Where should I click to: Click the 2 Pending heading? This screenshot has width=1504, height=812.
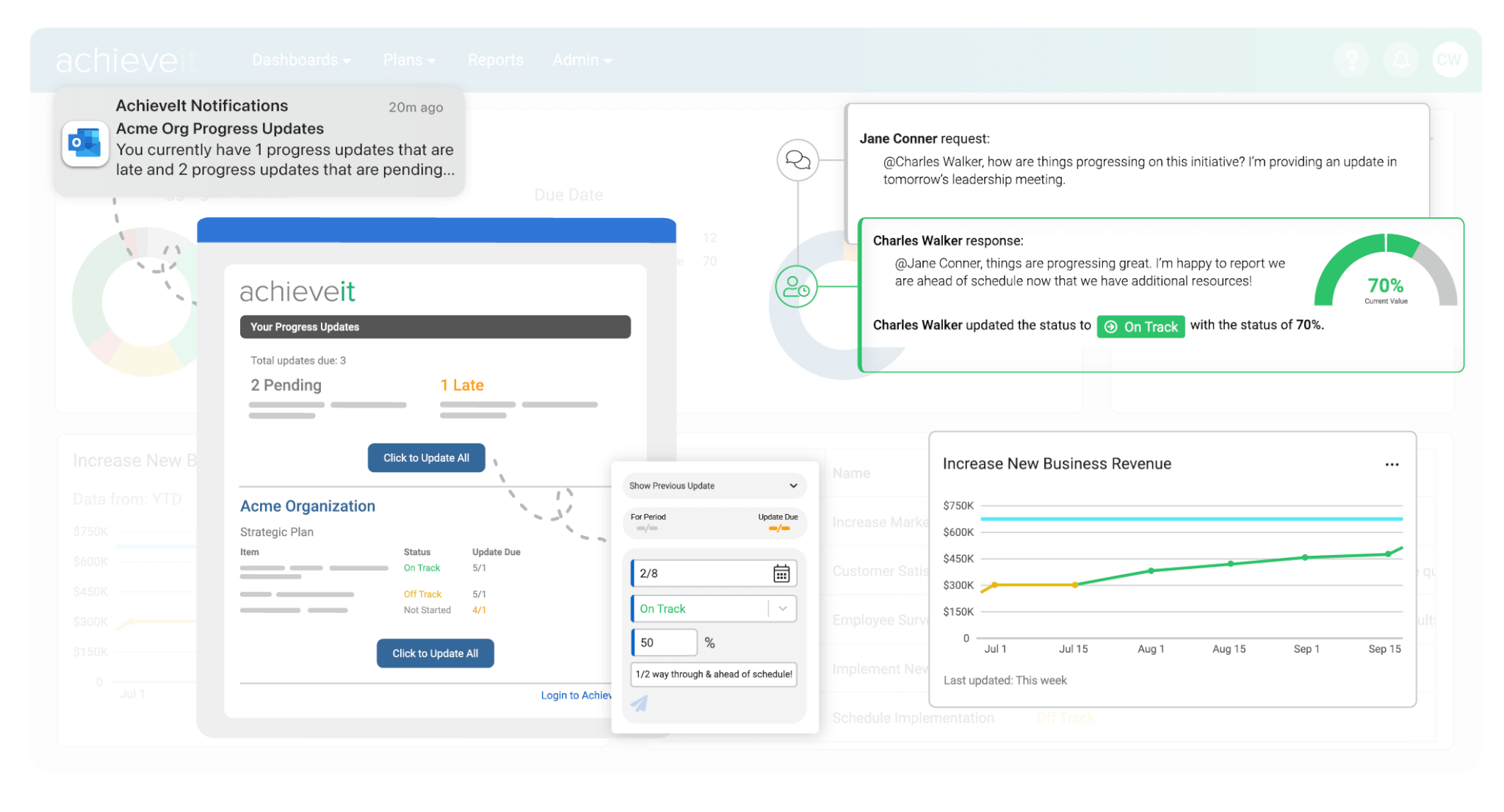tap(286, 385)
